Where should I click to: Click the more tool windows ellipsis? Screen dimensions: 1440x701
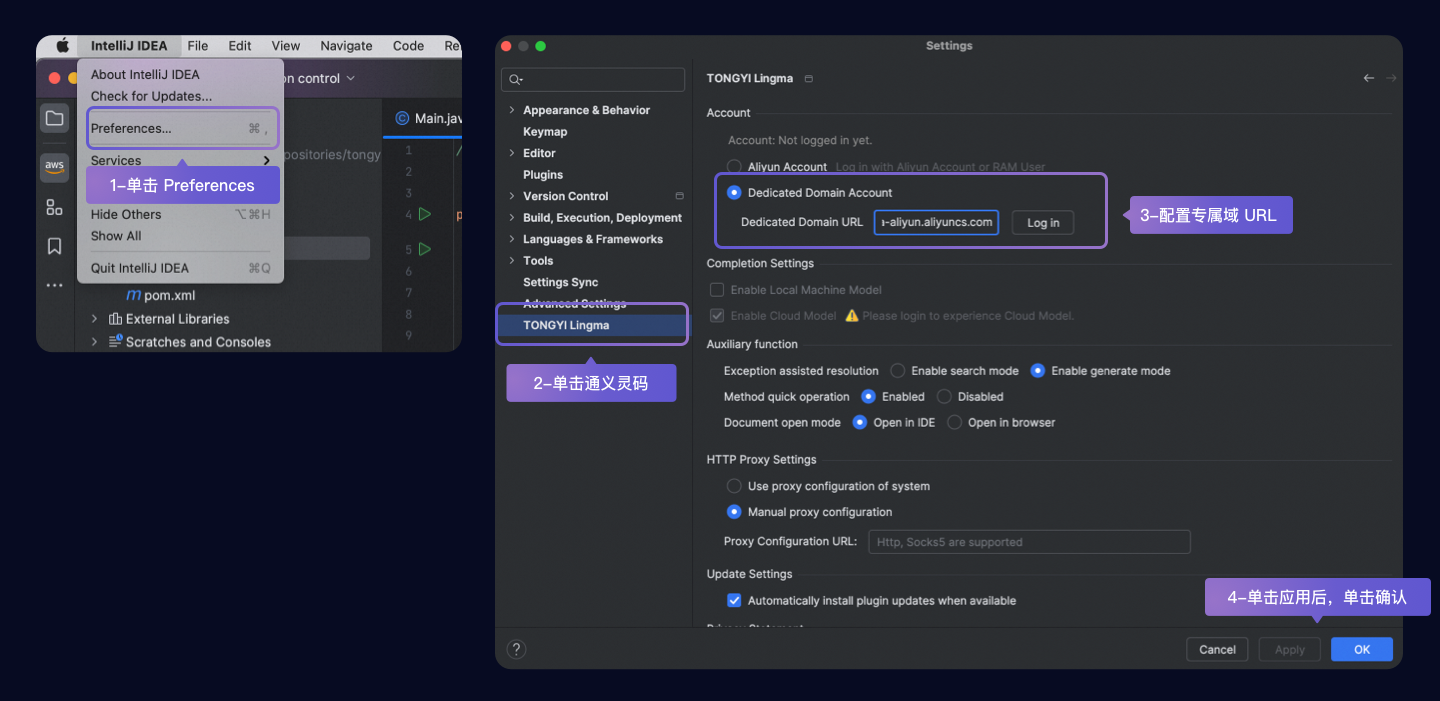tap(54, 286)
